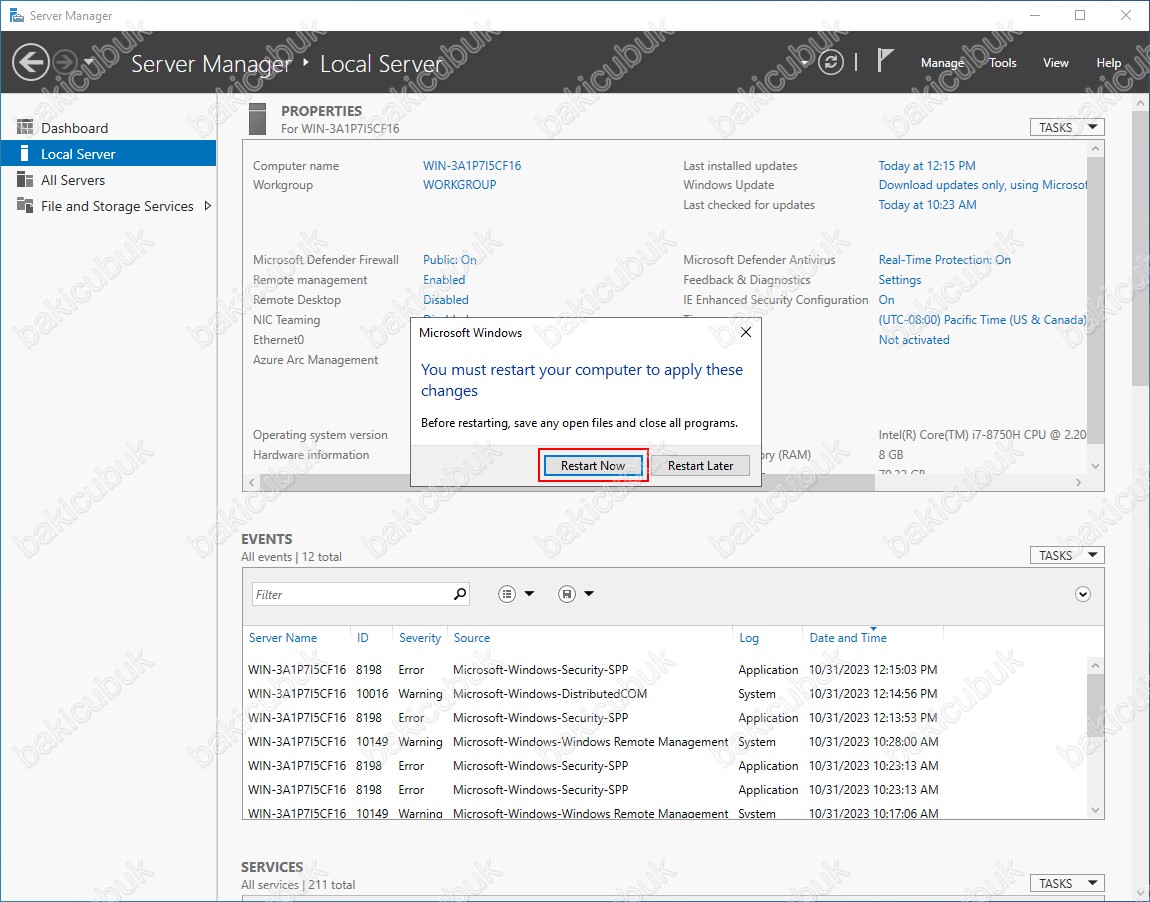The height and width of the screenshot is (902, 1150).
Task: Click IE Enhanced Security Configuration On
Action: click(887, 299)
